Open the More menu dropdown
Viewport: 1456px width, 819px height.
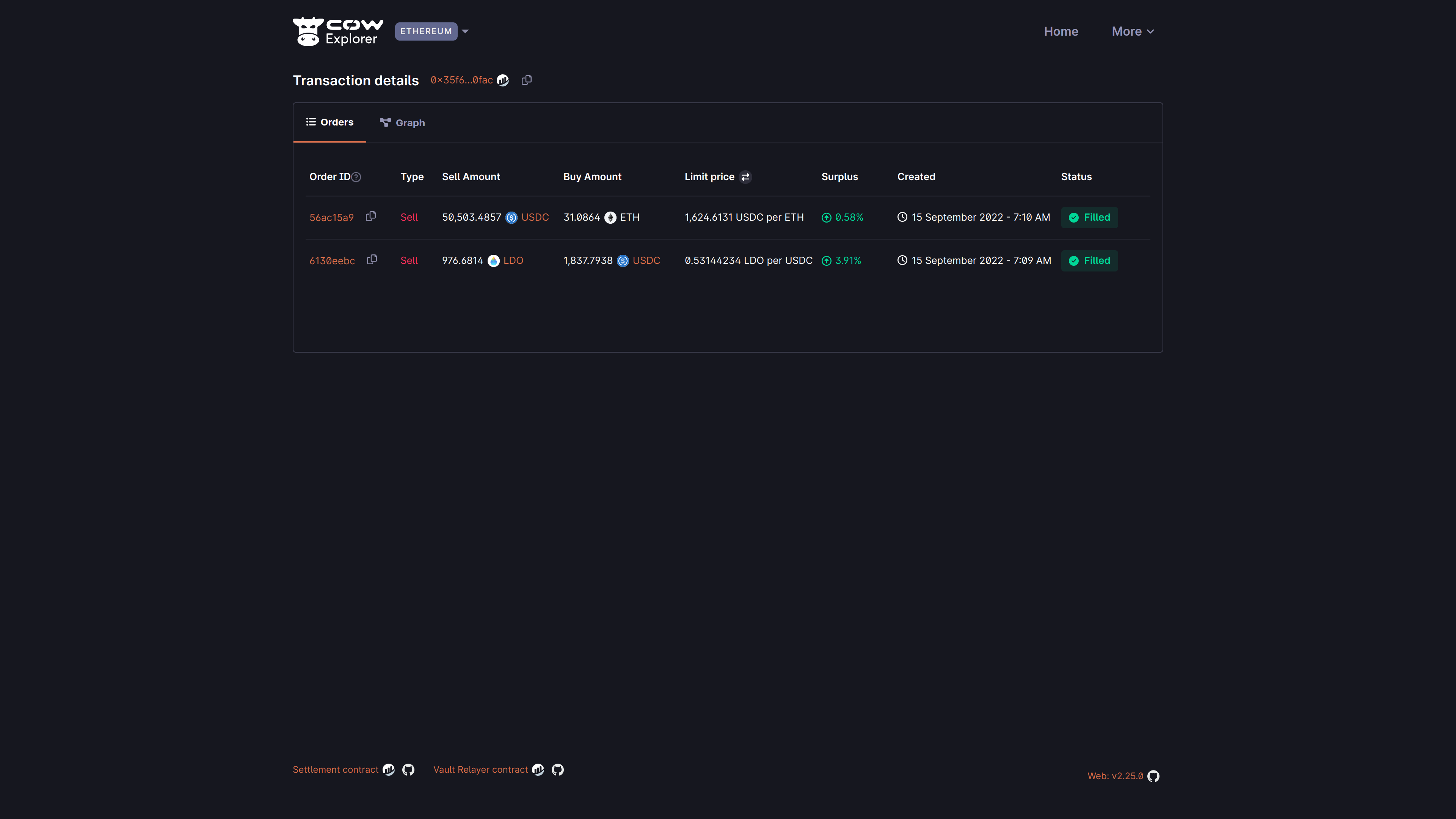pyautogui.click(x=1132, y=31)
